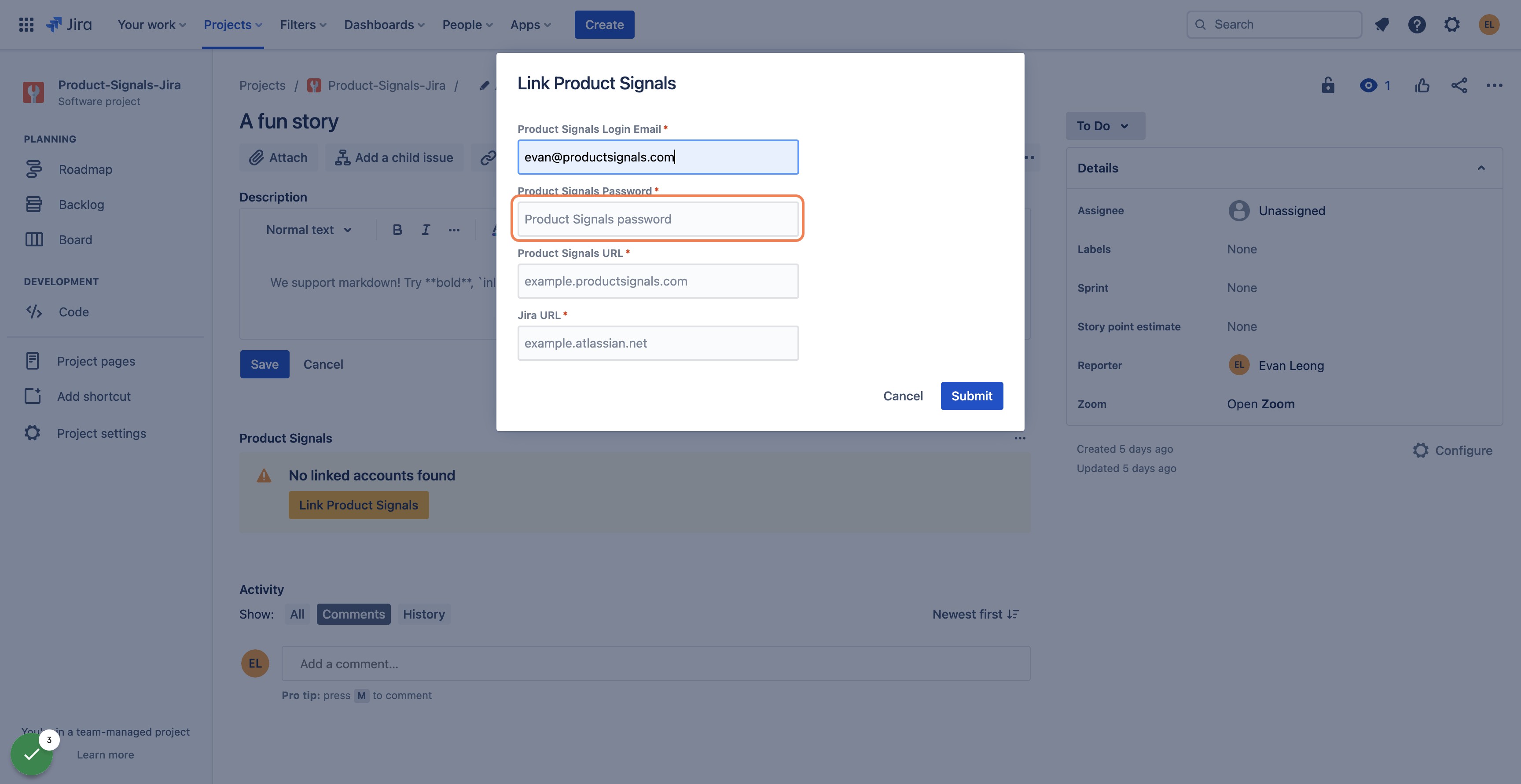Screen dimensions: 1521x784
Task: Click the Project pages icon
Action: 33,361
